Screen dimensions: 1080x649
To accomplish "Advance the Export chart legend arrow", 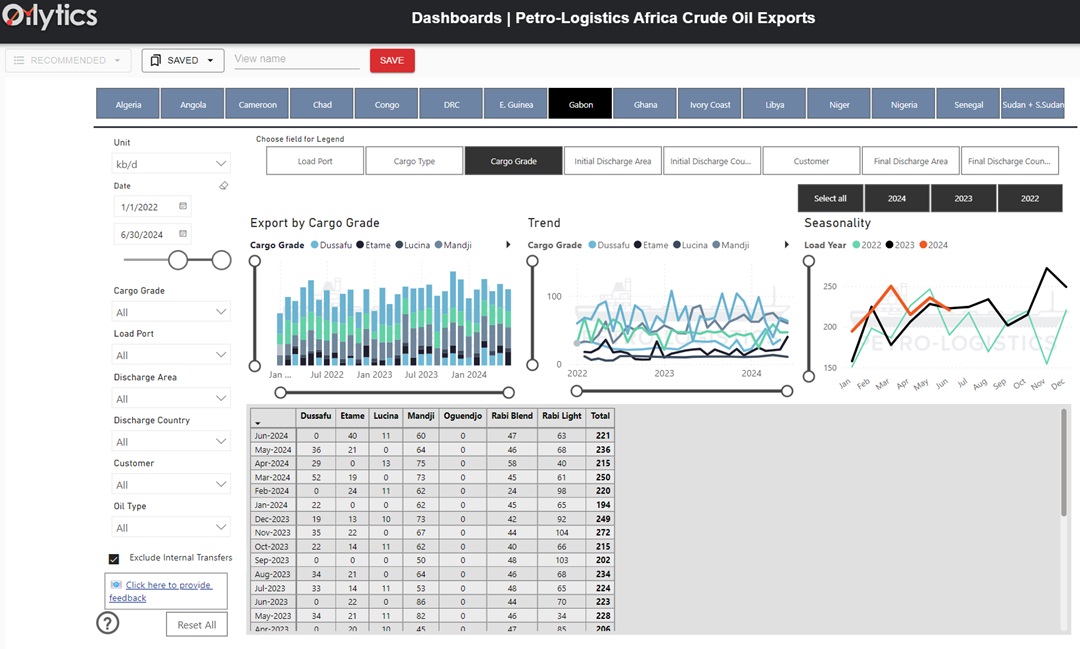I will point(508,245).
